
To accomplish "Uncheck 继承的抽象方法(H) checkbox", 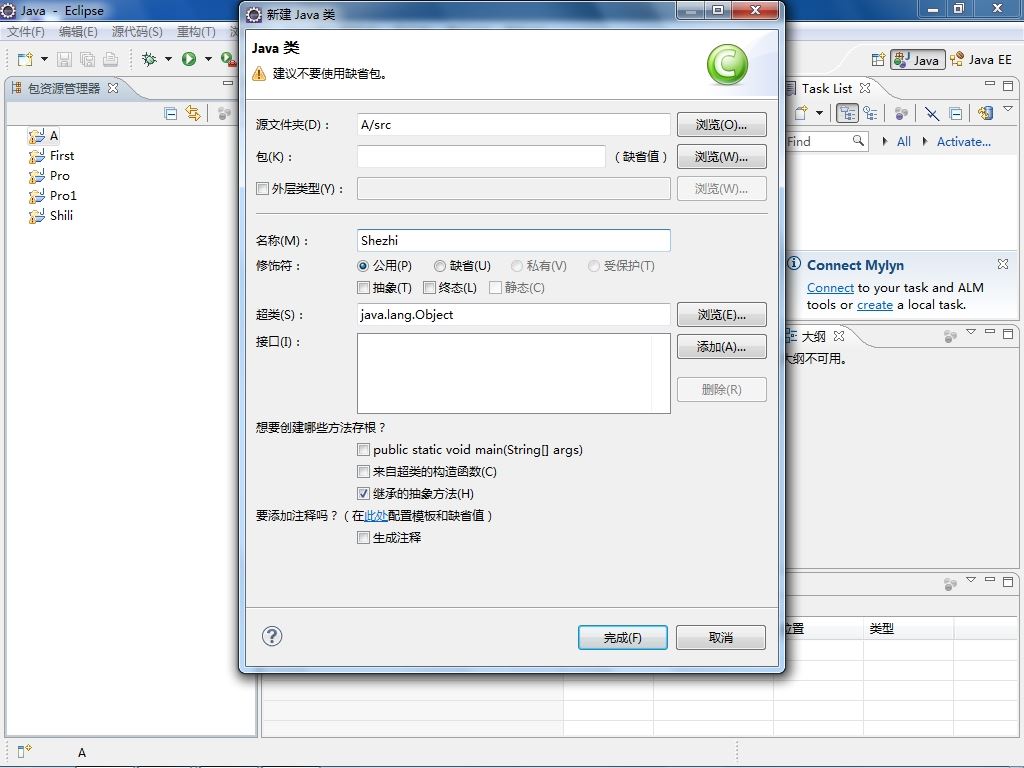I will (364, 493).
